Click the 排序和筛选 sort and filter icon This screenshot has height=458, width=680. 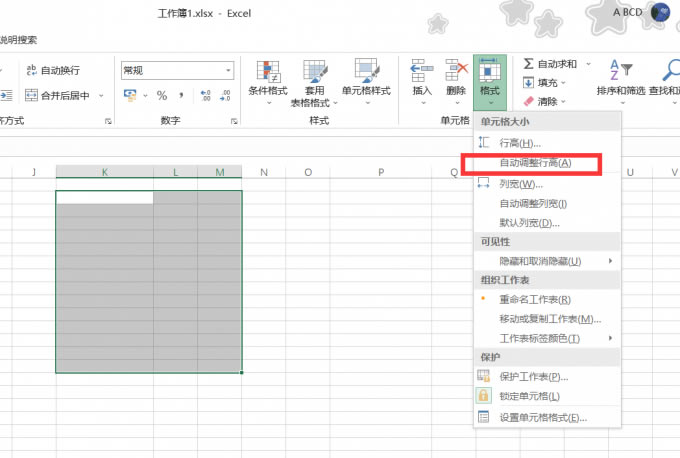[x=620, y=70]
